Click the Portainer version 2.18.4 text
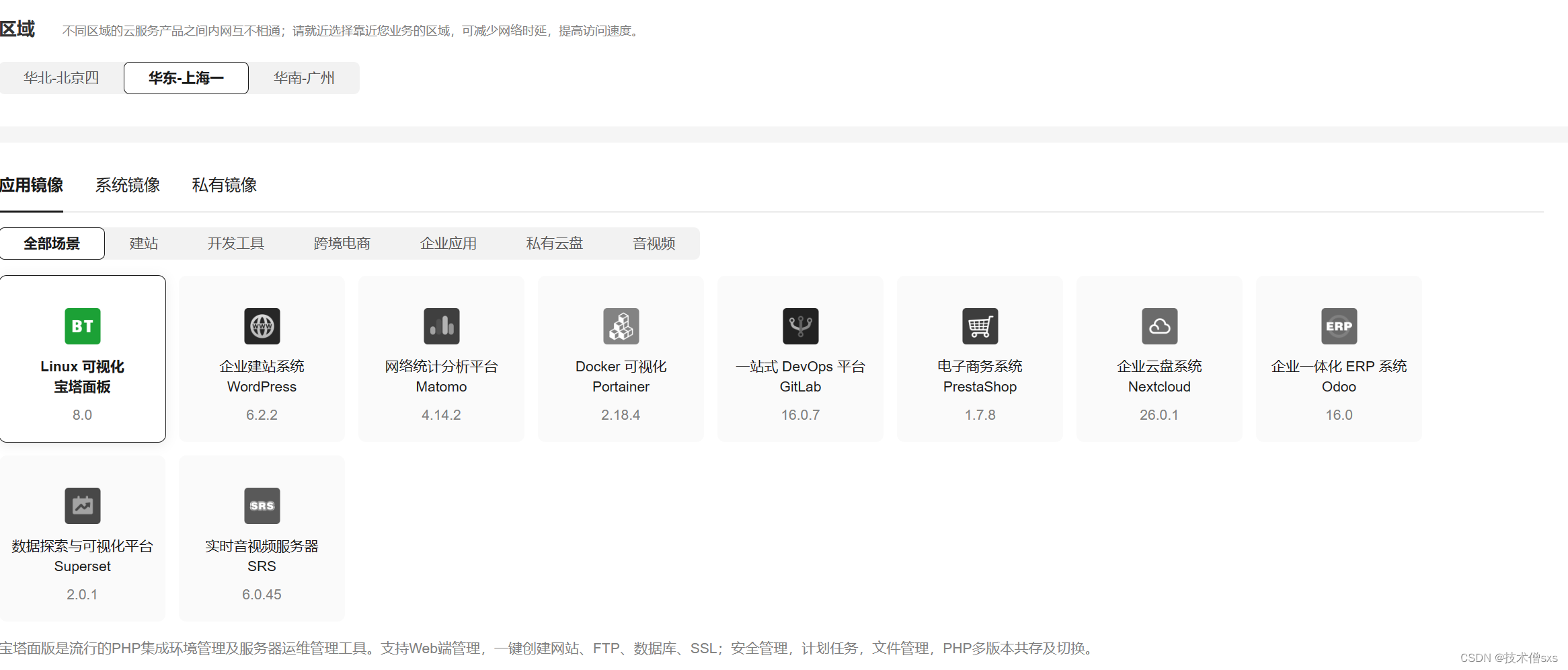This screenshot has width=1568, height=670. tap(621, 415)
